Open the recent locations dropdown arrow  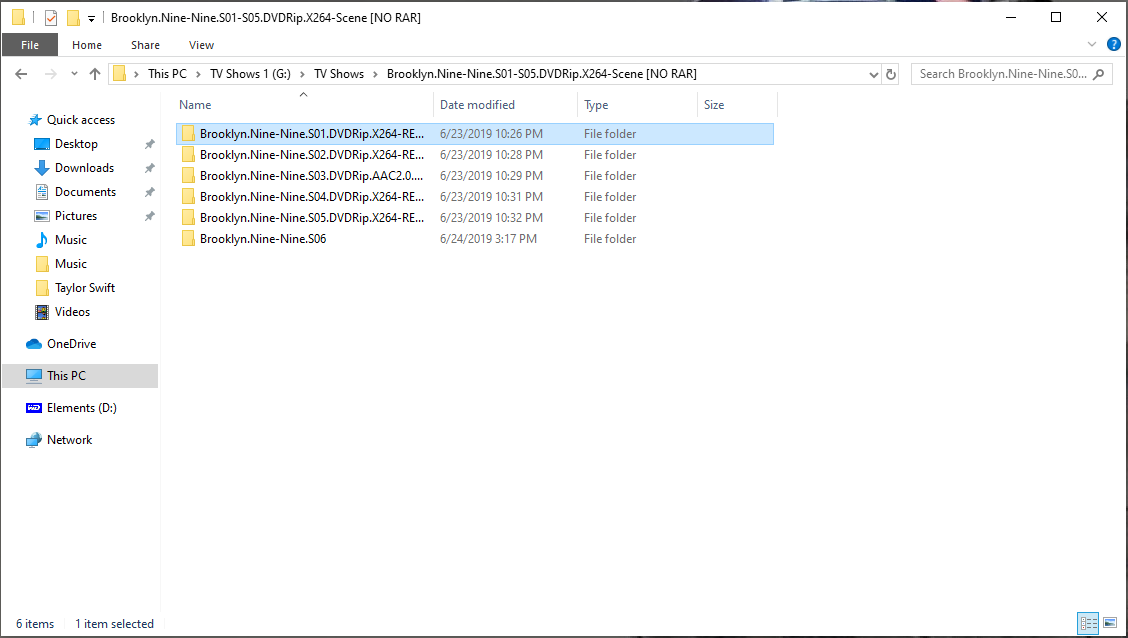[74, 73]
